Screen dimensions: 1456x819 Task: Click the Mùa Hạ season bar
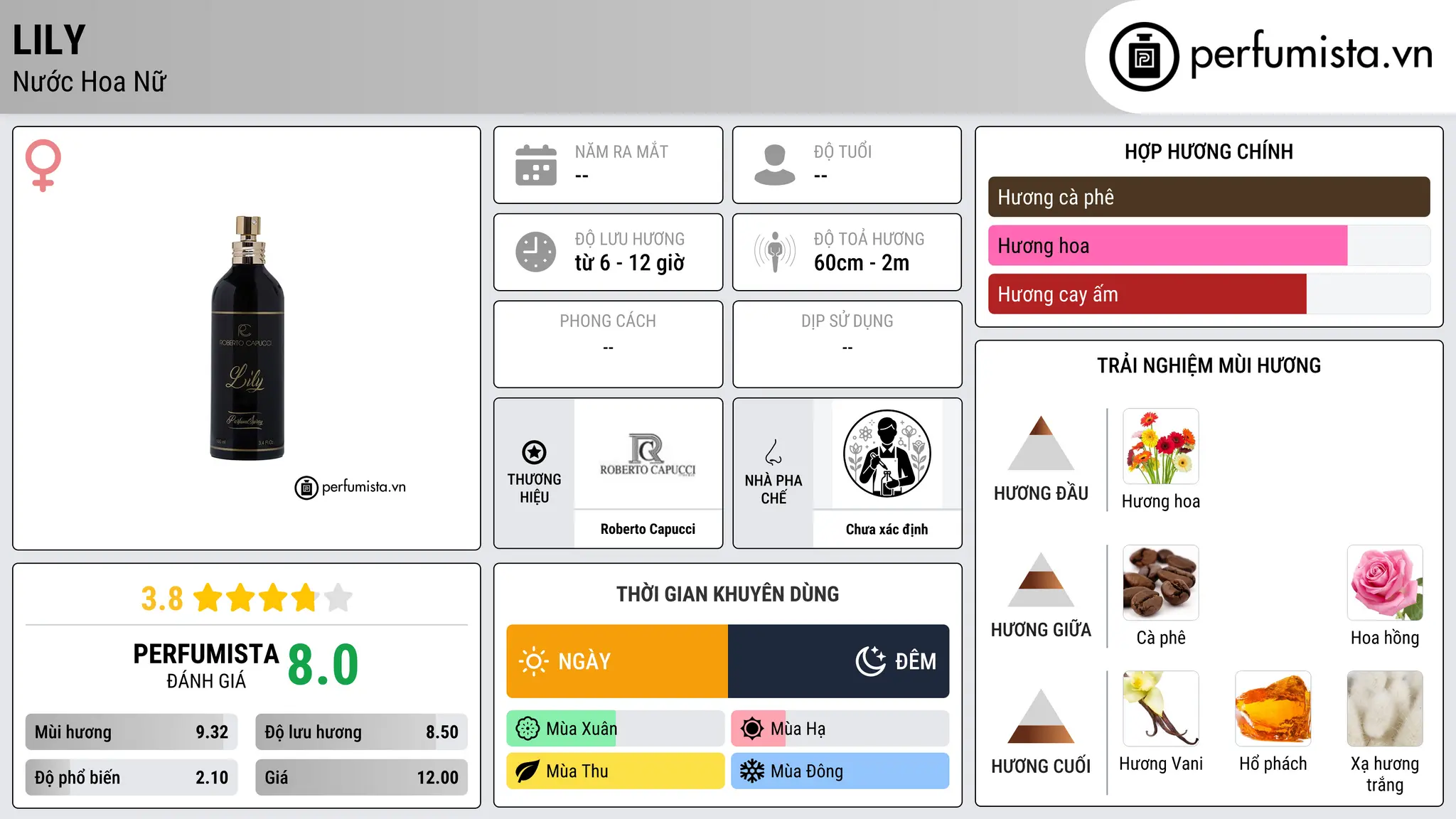tap(840, 729)
